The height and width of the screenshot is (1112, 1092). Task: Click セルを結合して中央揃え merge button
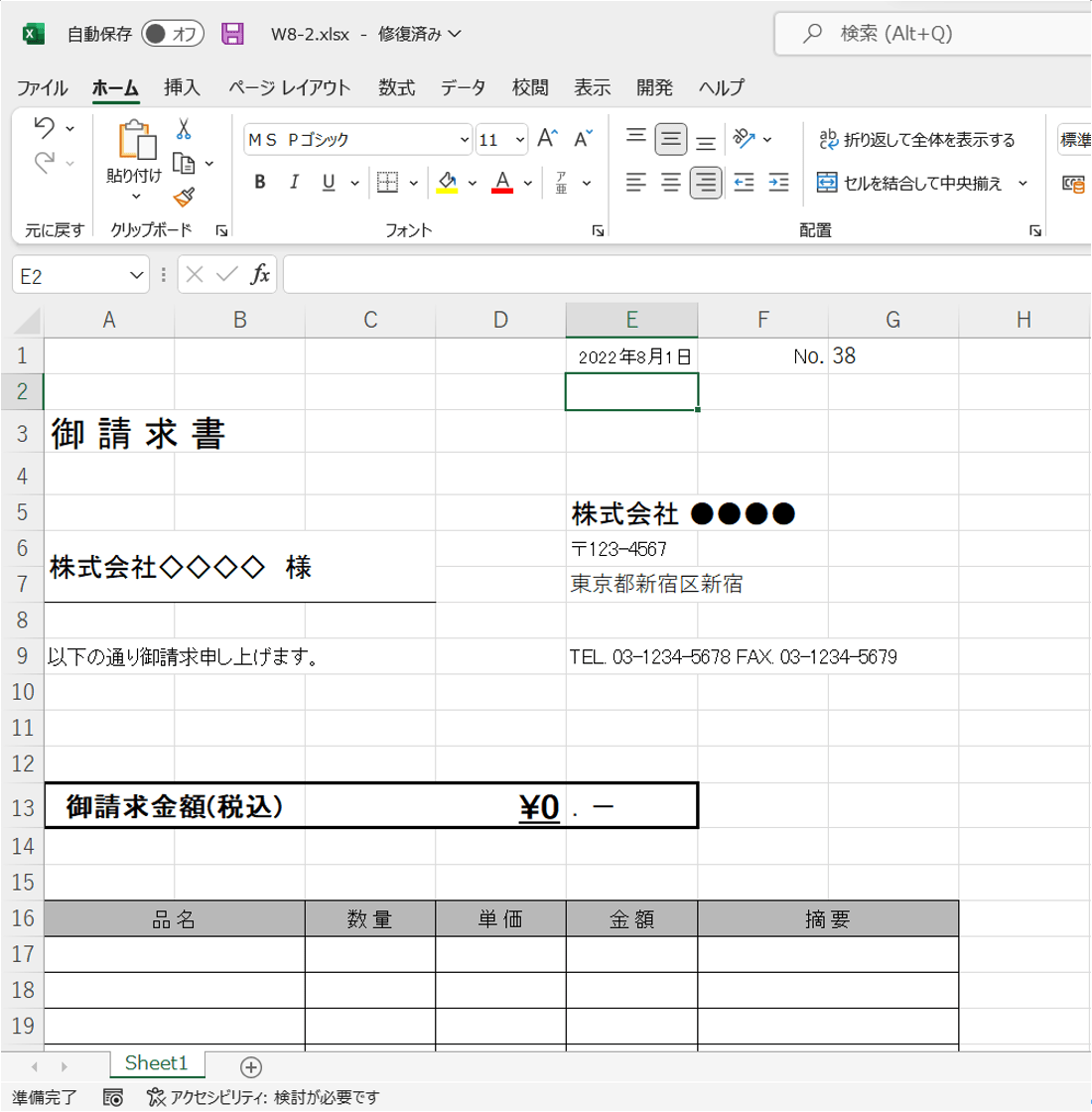(909, 183)
